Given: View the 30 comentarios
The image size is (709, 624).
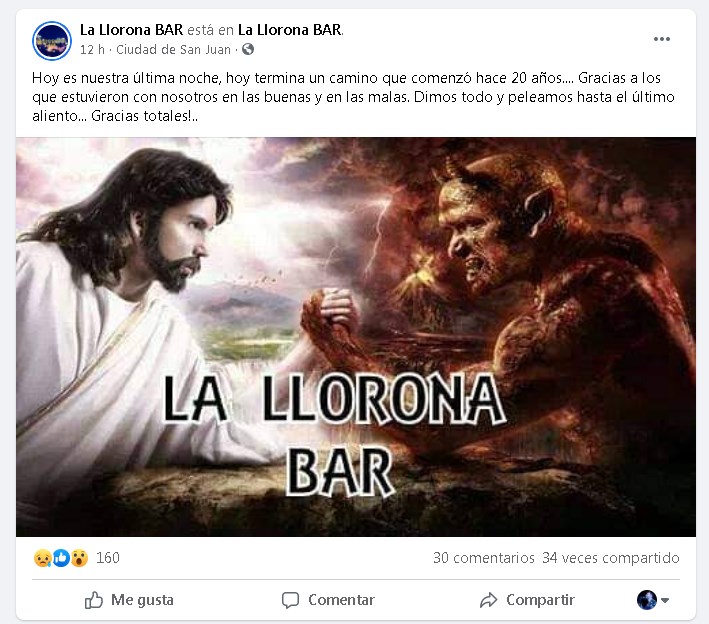Looking at the screenshot, I should [x=484, y=558].
